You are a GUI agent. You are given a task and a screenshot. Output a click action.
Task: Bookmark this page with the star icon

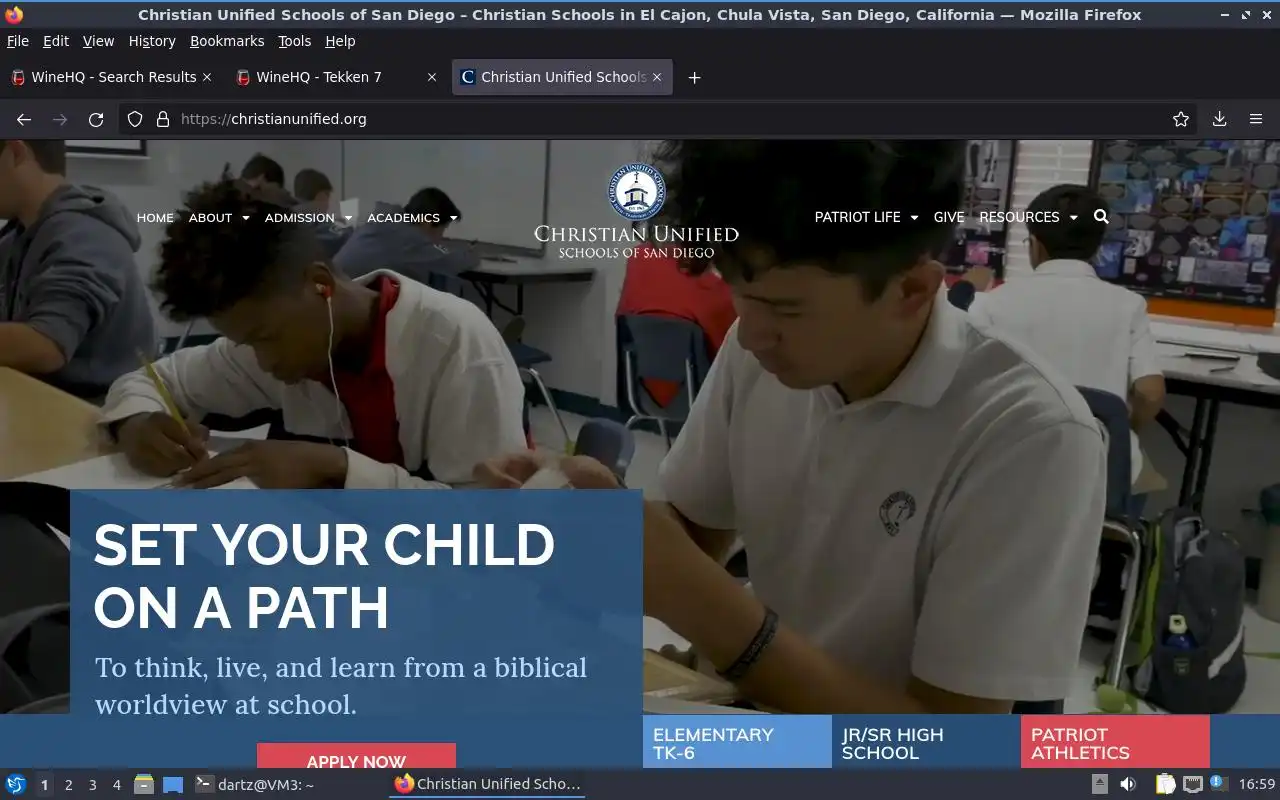pyautogui.click(x=1181, y=119)
